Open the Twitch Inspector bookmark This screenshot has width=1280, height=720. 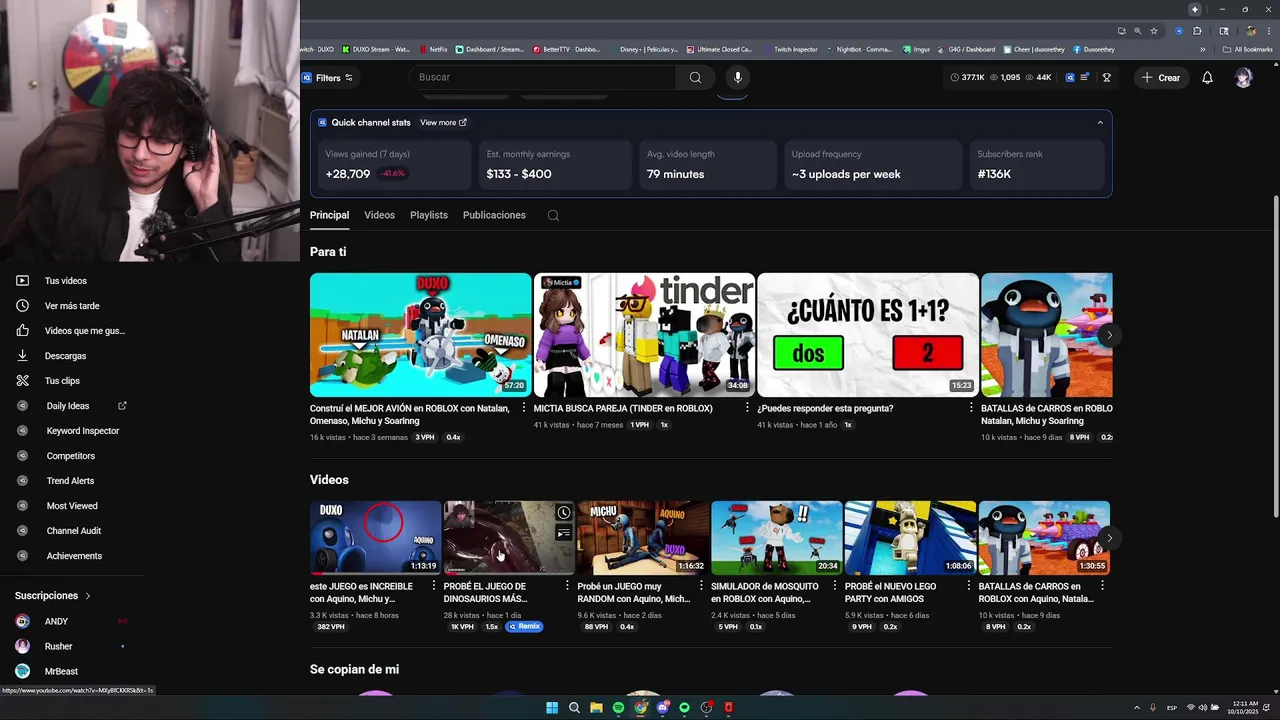tap(790, 49)
